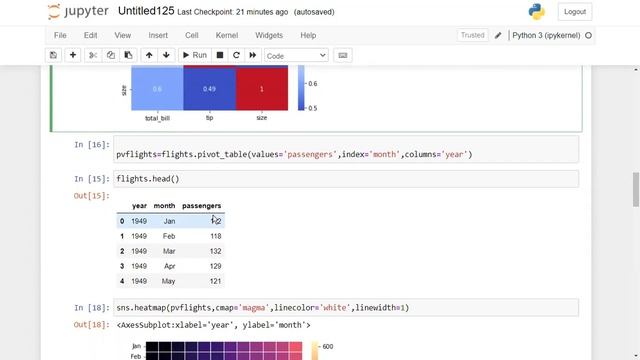Click the Trusted notebook button
This screenshot has width=640, height=360.
472,36
